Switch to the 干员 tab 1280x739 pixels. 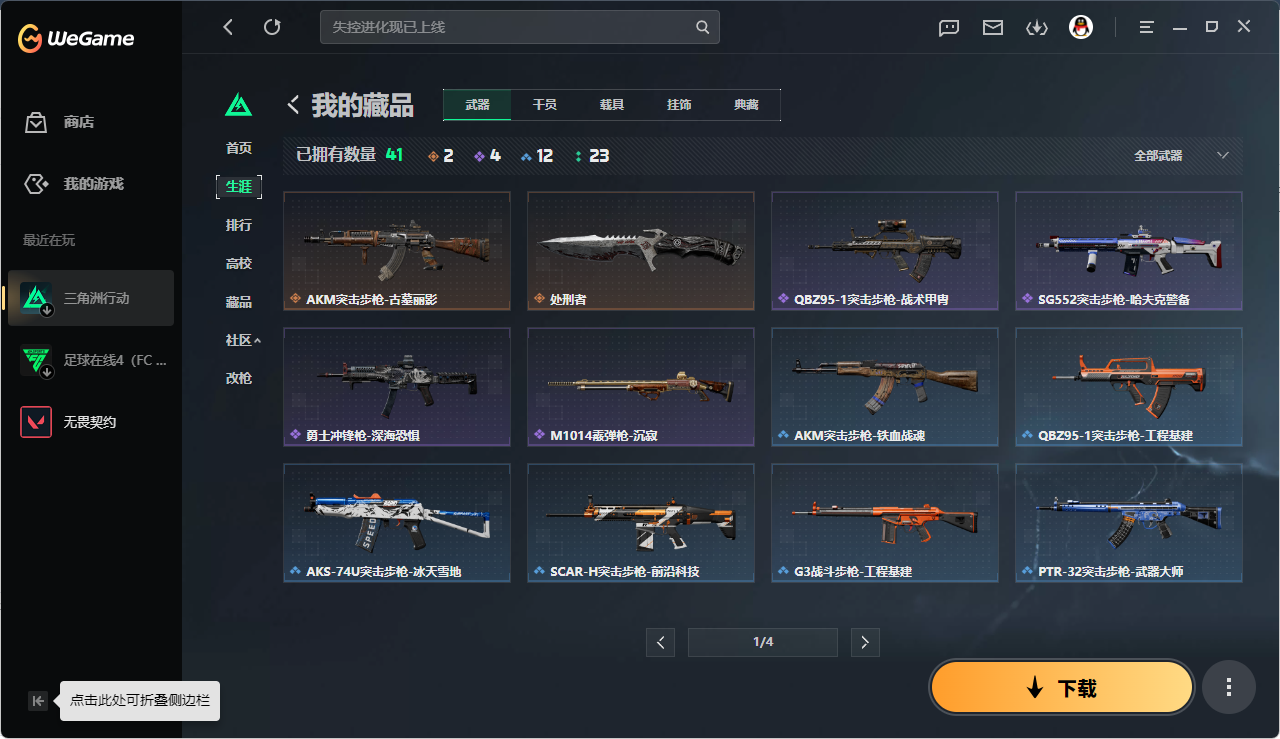545,105
